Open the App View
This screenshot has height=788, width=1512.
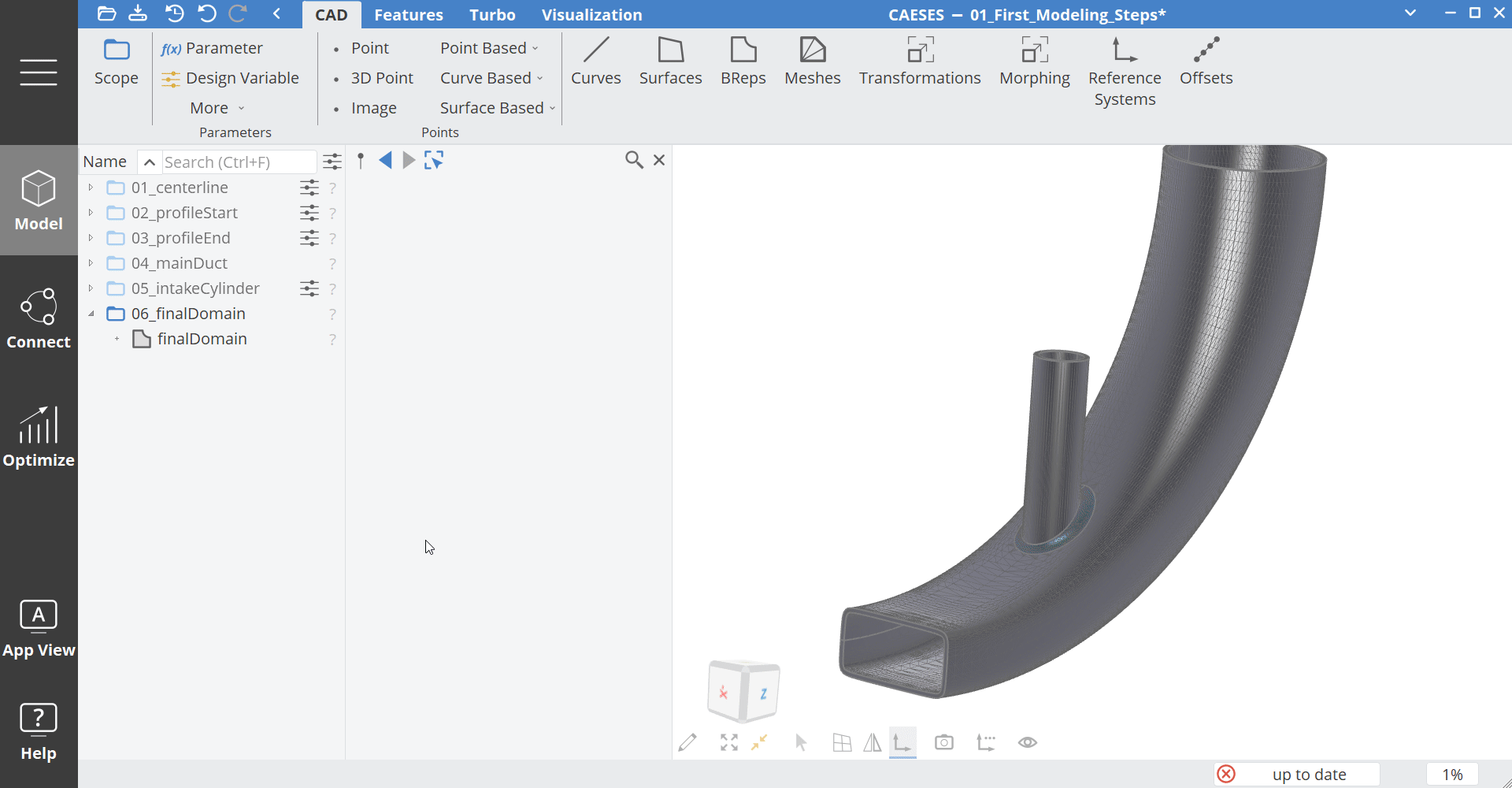click(39, 629)
